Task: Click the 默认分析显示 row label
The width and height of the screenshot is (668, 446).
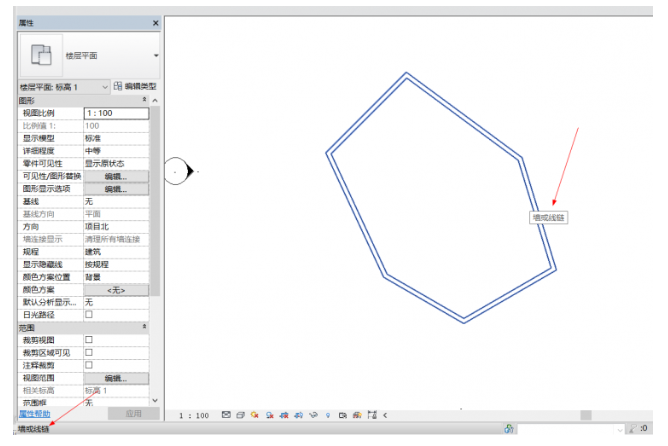Action: [49, 302]
